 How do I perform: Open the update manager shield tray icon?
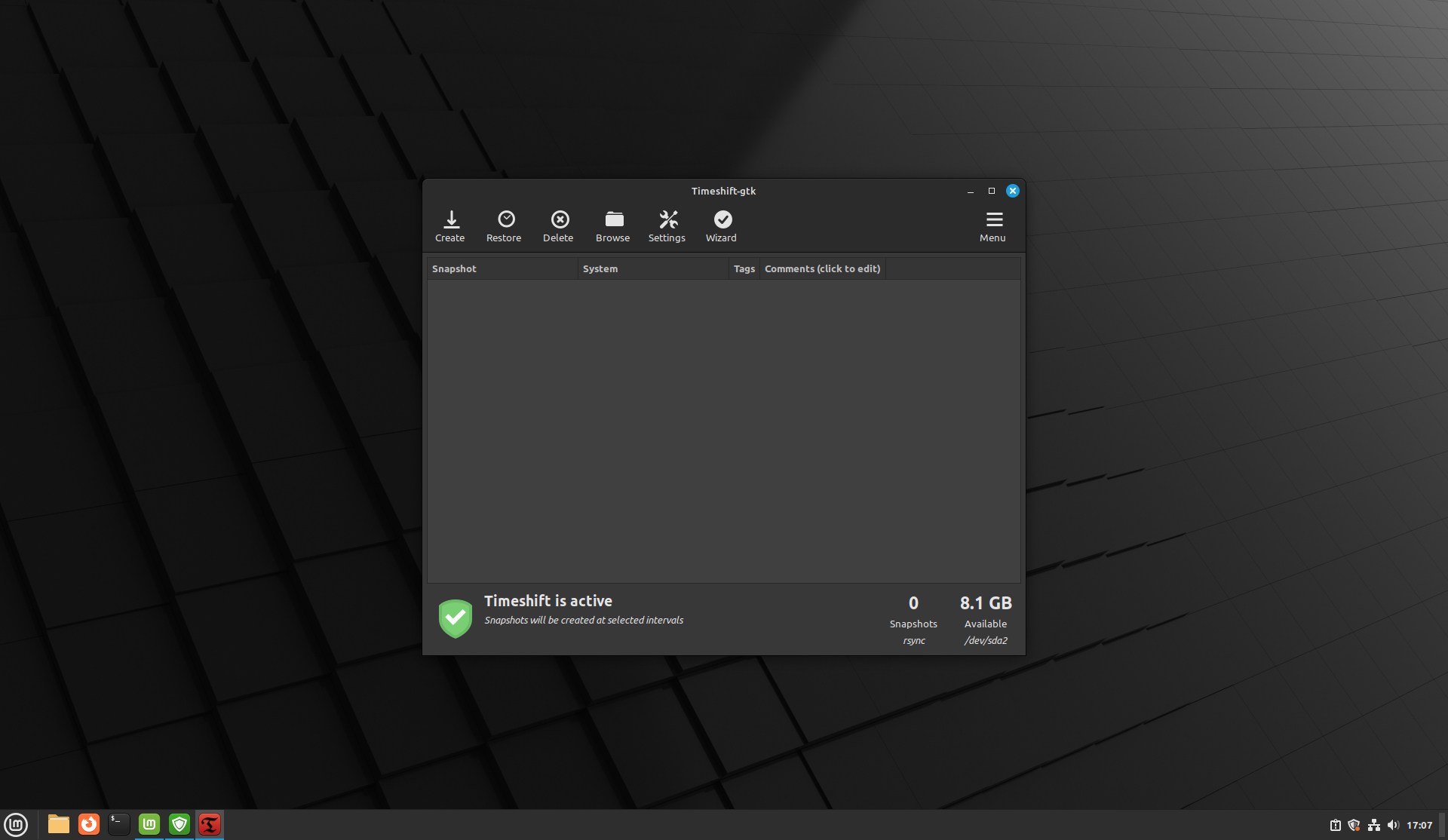(1354, 825)
